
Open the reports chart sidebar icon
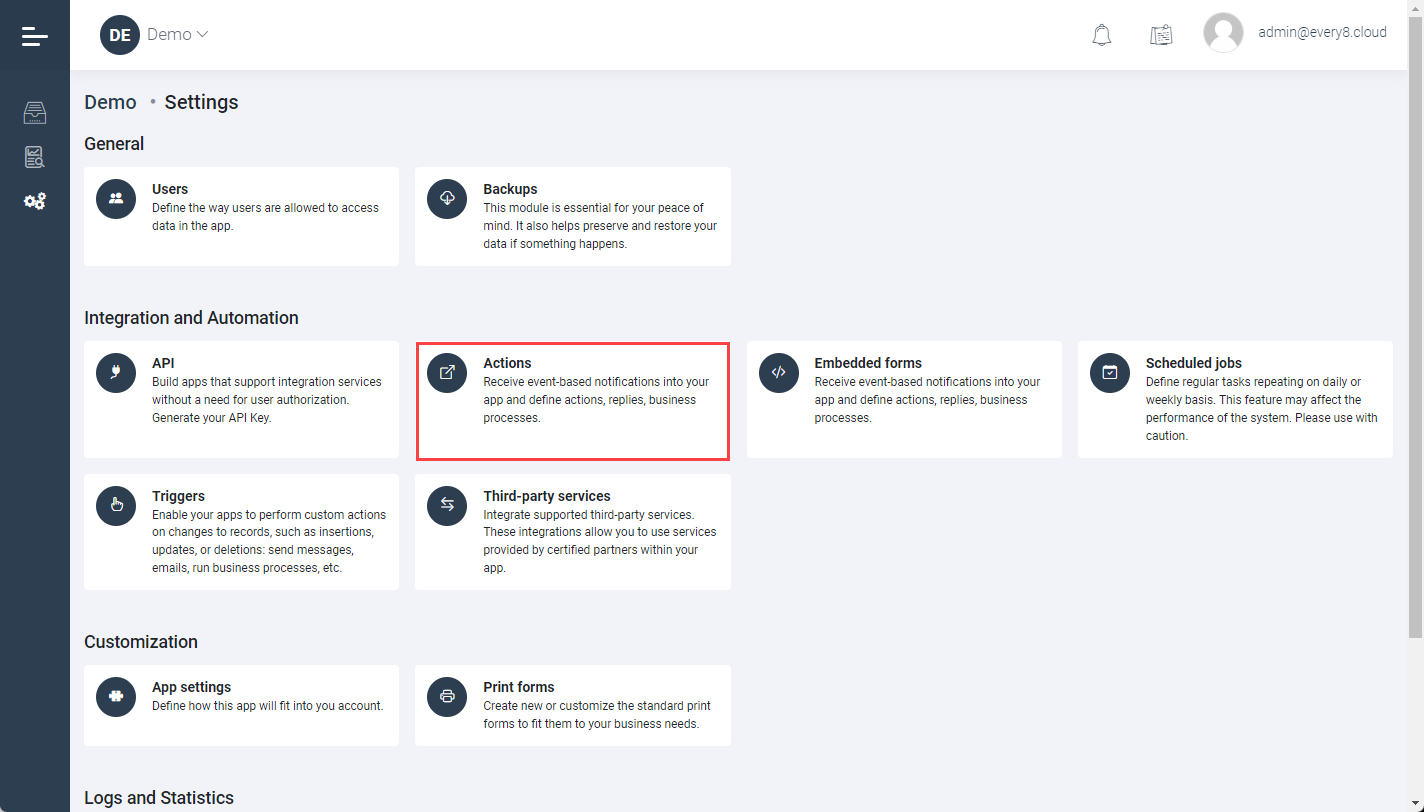tap(35, 157)
